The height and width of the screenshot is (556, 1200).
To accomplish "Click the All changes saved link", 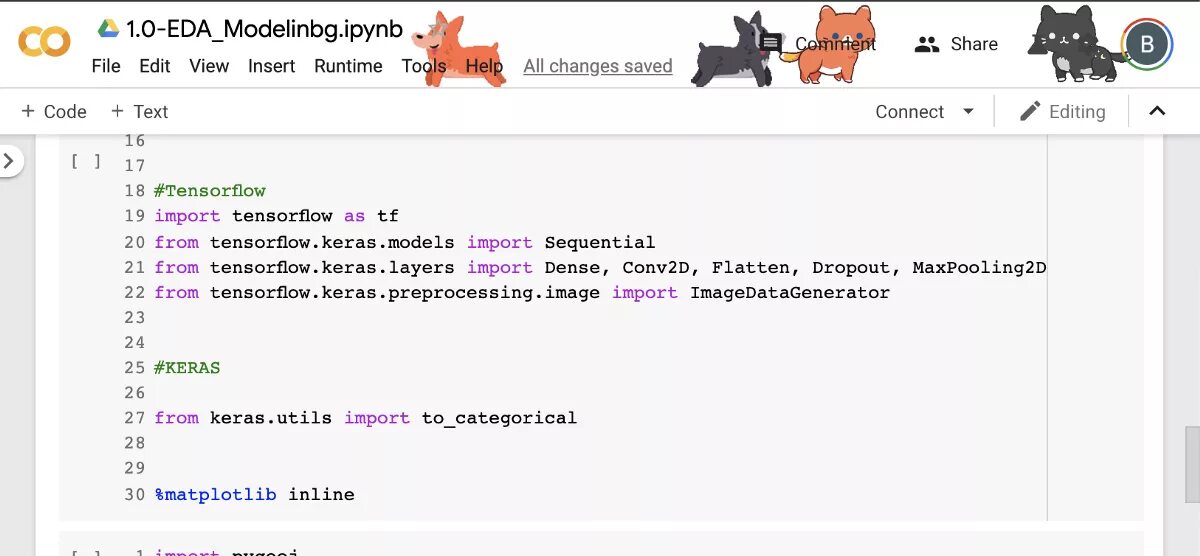I will pyautogui.click(x=598, y=66).
